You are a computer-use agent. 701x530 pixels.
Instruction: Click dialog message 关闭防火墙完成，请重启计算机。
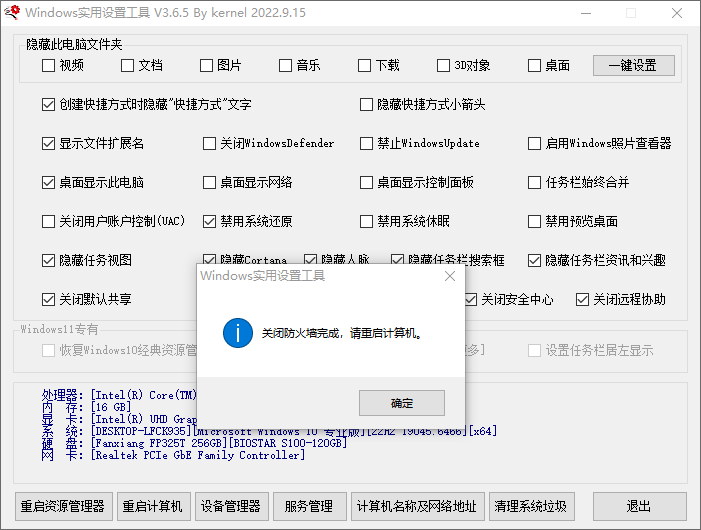pos(342,333)
